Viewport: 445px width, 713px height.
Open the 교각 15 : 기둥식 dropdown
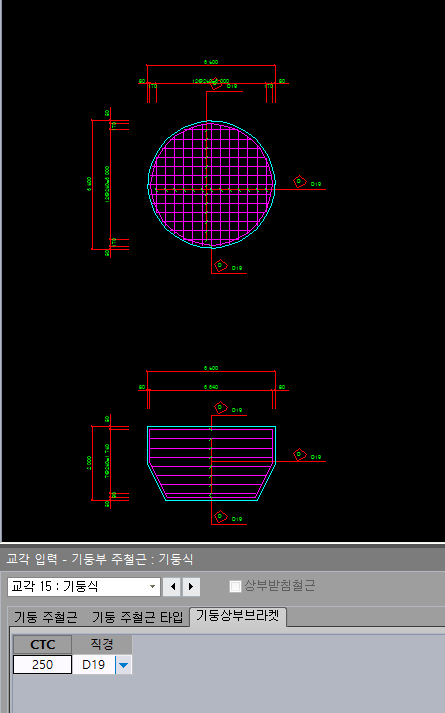click(84, 587)
